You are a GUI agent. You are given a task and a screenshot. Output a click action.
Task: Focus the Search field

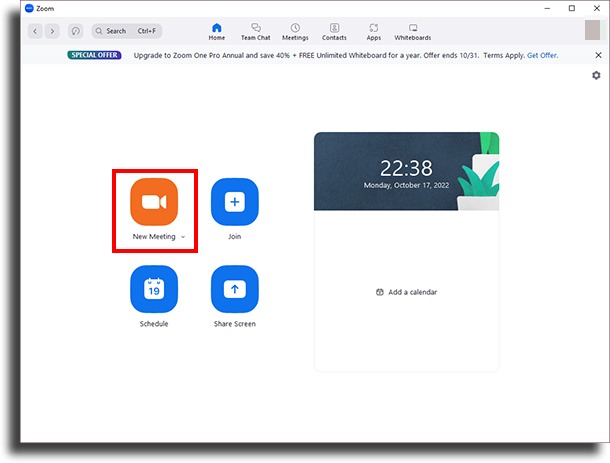pyautogui.click(x=127, y=31)
